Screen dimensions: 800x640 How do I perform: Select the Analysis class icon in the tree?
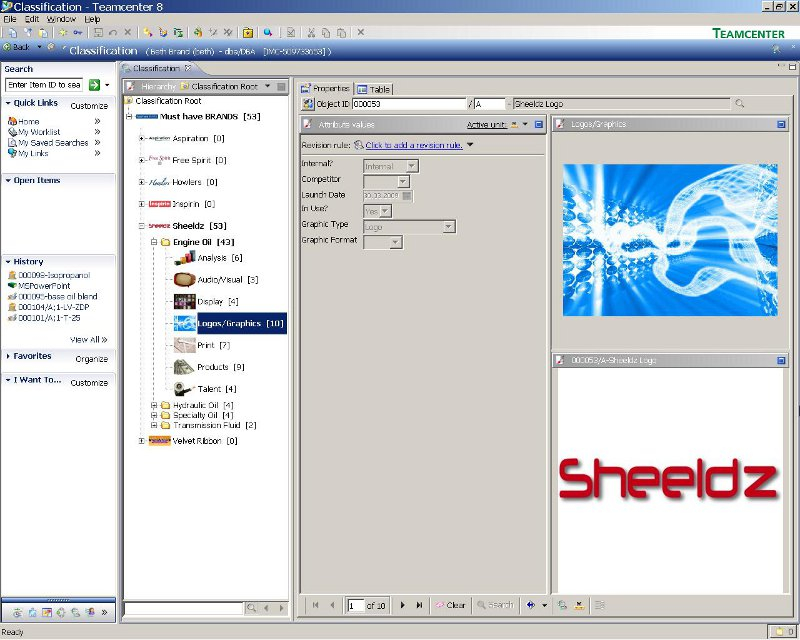(184, 258)
